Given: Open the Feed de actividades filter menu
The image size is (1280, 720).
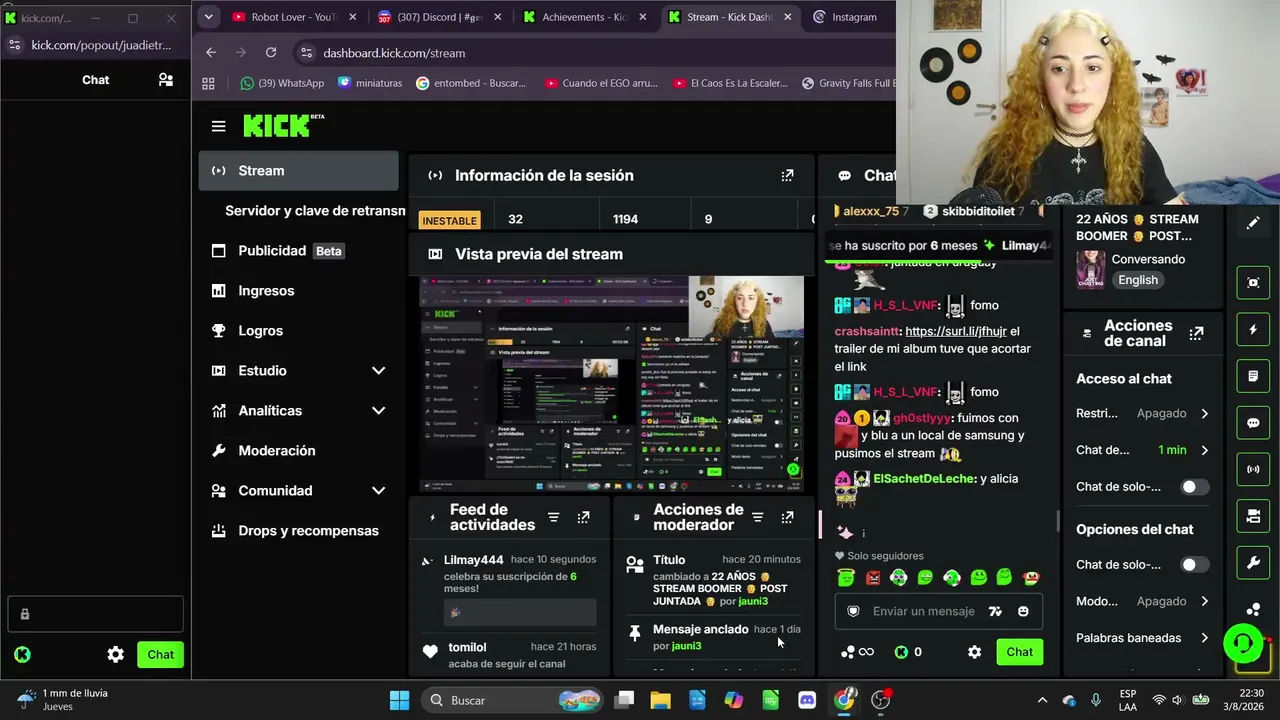Looking at the screenshot, I should pos(553,517).
